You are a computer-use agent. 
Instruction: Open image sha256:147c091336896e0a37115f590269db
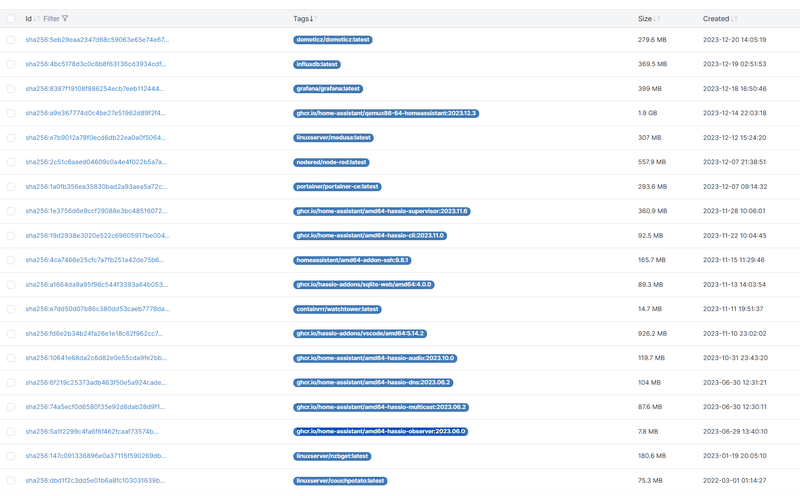(95, 456)
